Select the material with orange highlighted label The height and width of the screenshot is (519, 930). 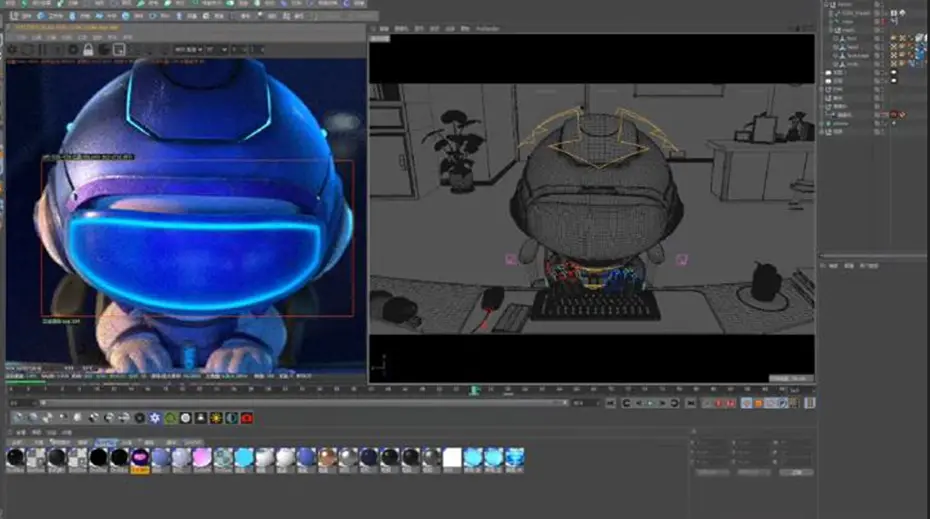[x=140, y=459]
